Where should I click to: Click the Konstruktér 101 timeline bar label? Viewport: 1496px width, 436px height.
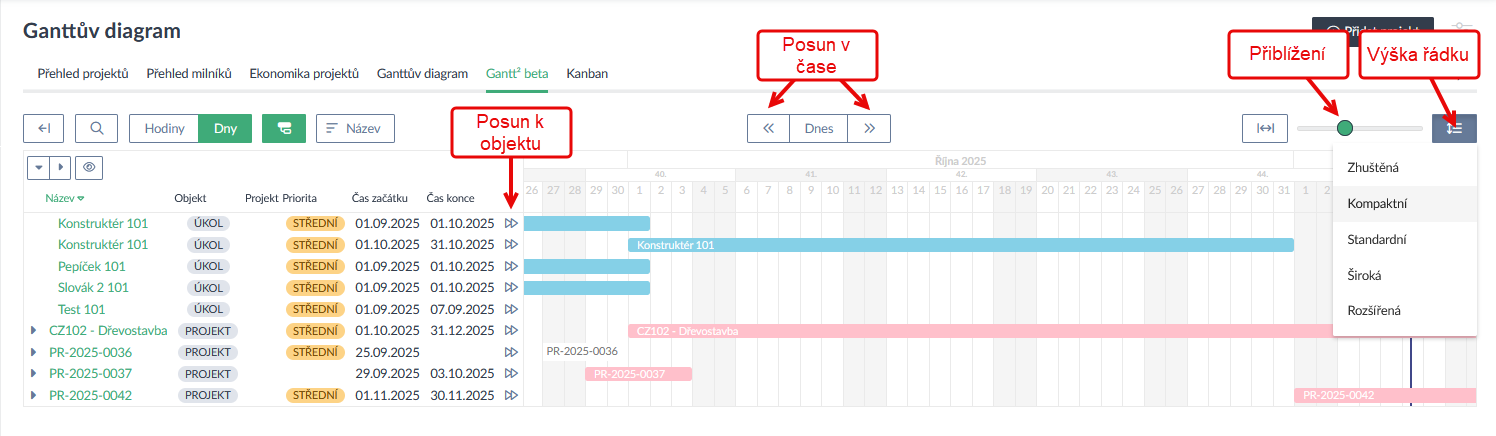676,245
